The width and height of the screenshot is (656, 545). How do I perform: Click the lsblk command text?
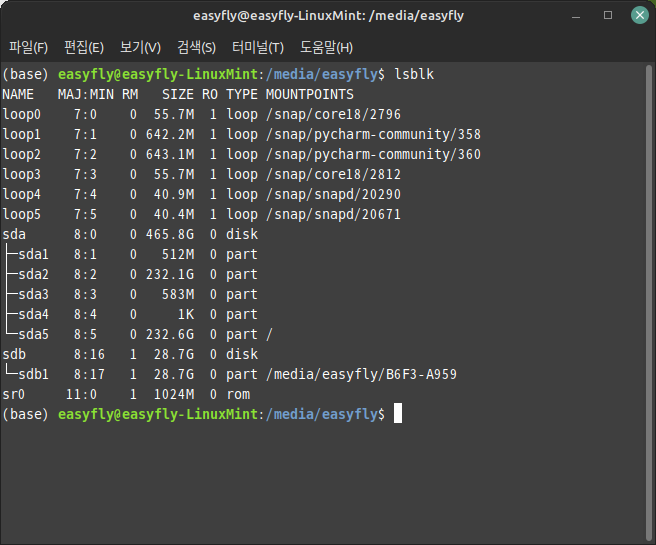pyautogui.click(x=414, y=74)
